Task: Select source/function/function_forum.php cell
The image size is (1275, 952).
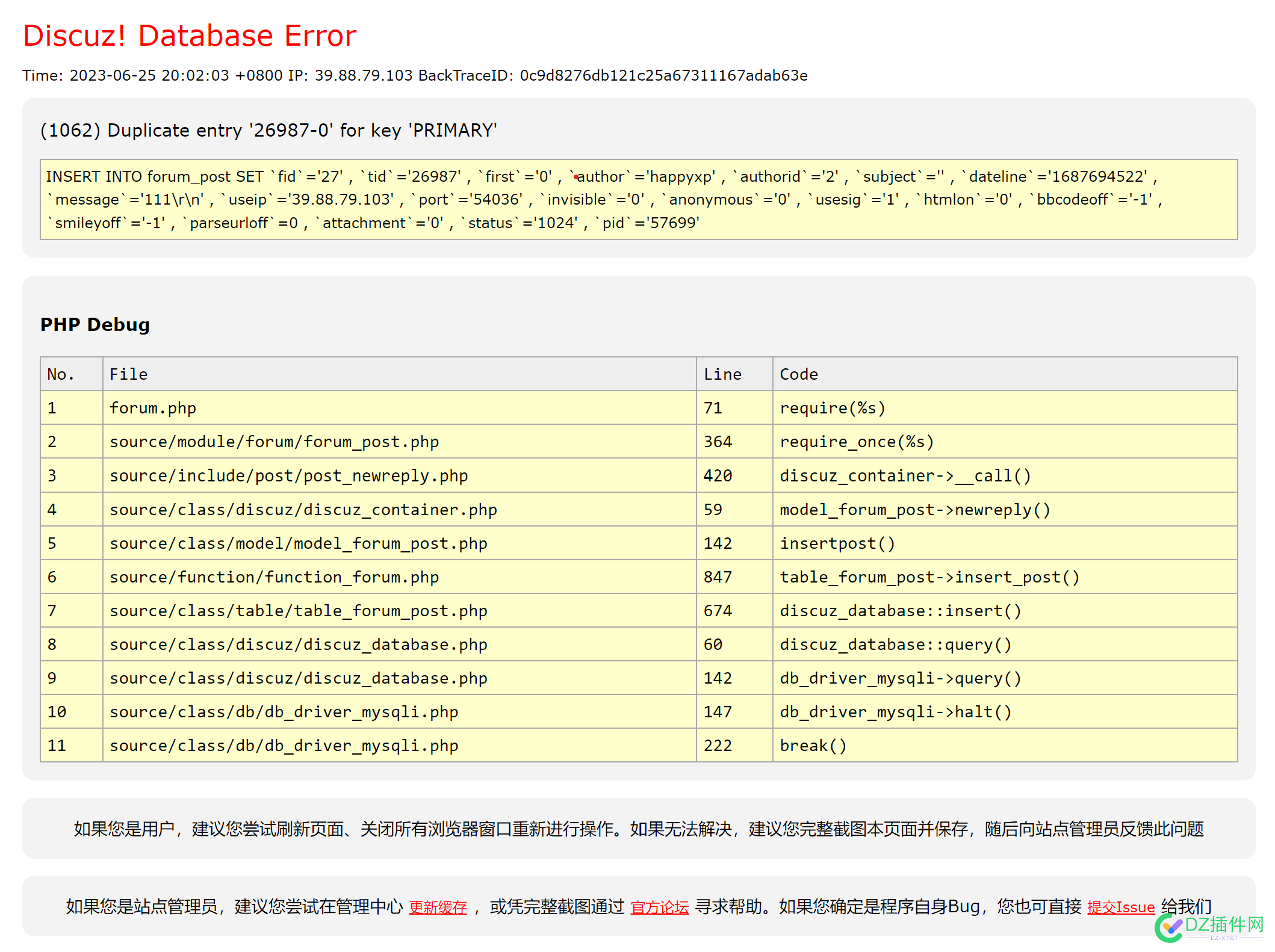Action: [x=400, y=577]
